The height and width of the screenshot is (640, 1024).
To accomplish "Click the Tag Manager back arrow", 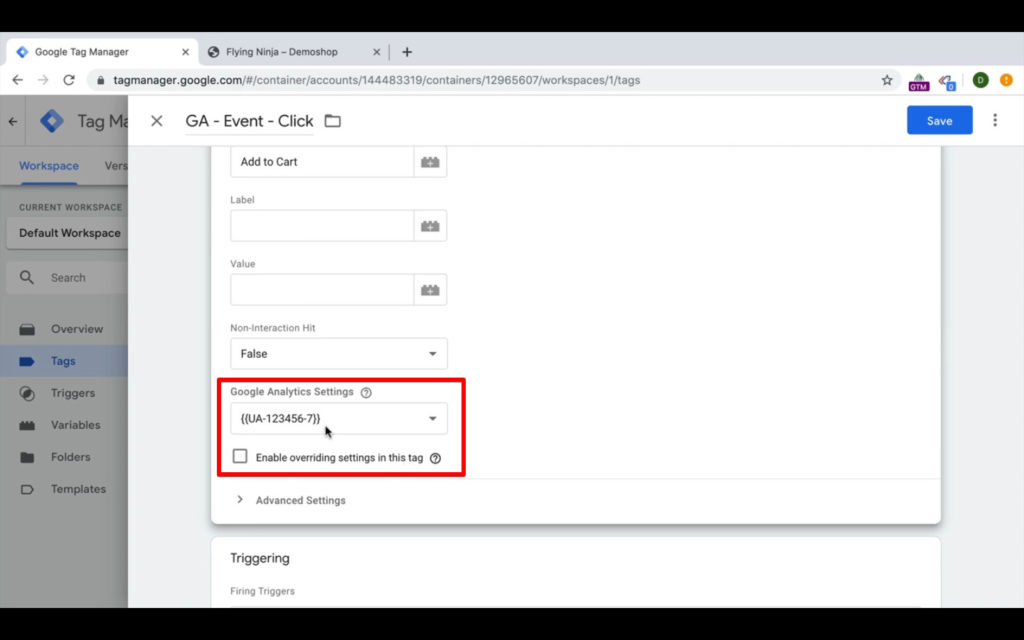I will click(13, 121).
